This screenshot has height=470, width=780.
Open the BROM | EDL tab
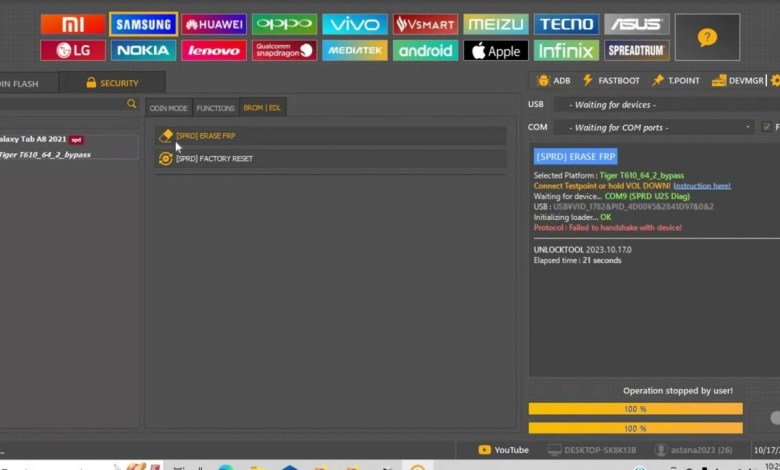(x=262, y=107)
